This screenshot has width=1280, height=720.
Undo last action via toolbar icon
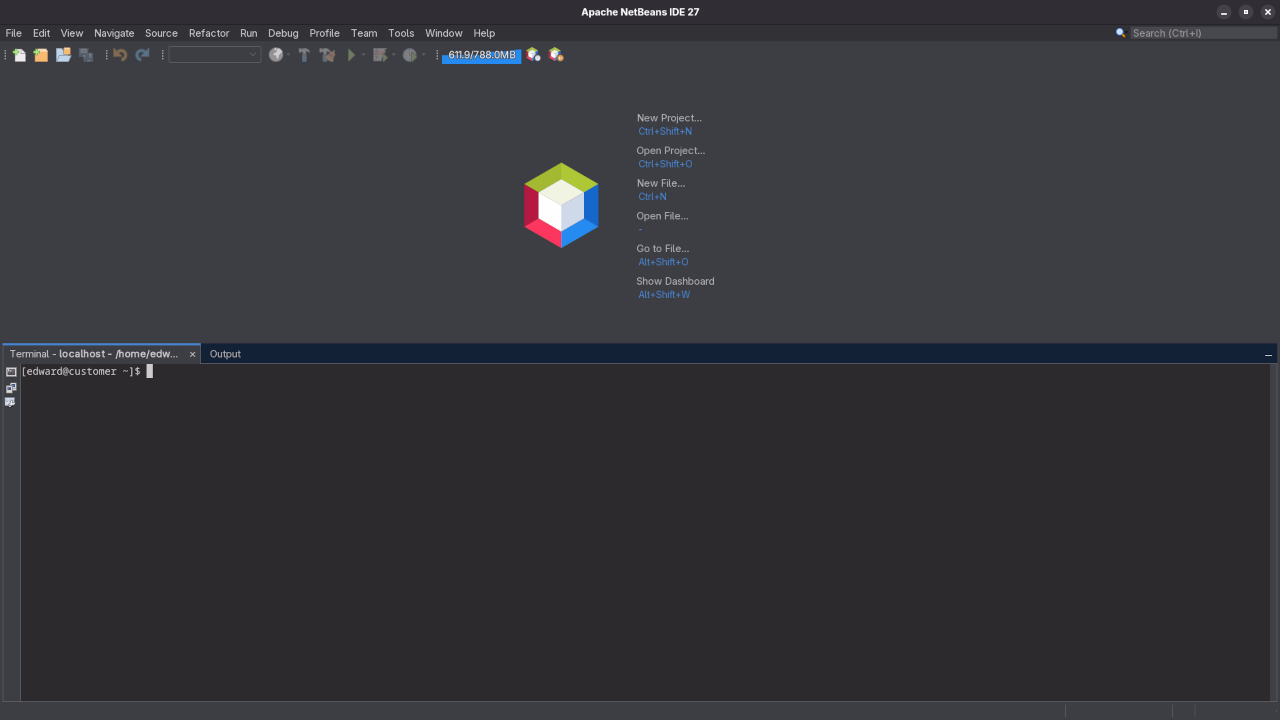coord(120,55)
